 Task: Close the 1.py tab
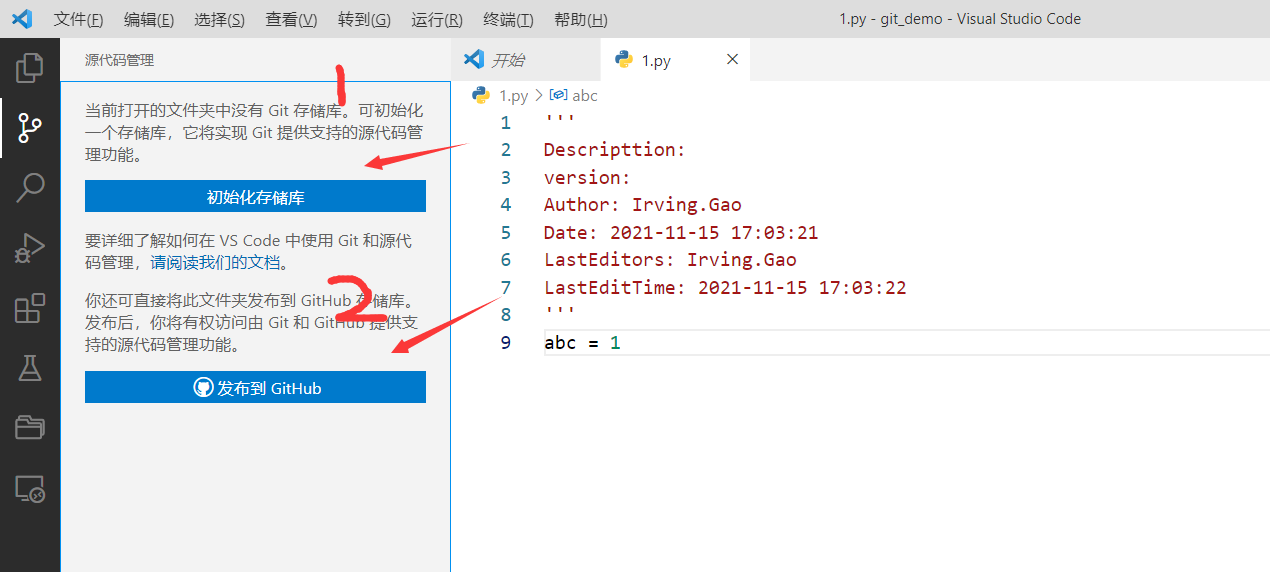click(x=732, y=60)
